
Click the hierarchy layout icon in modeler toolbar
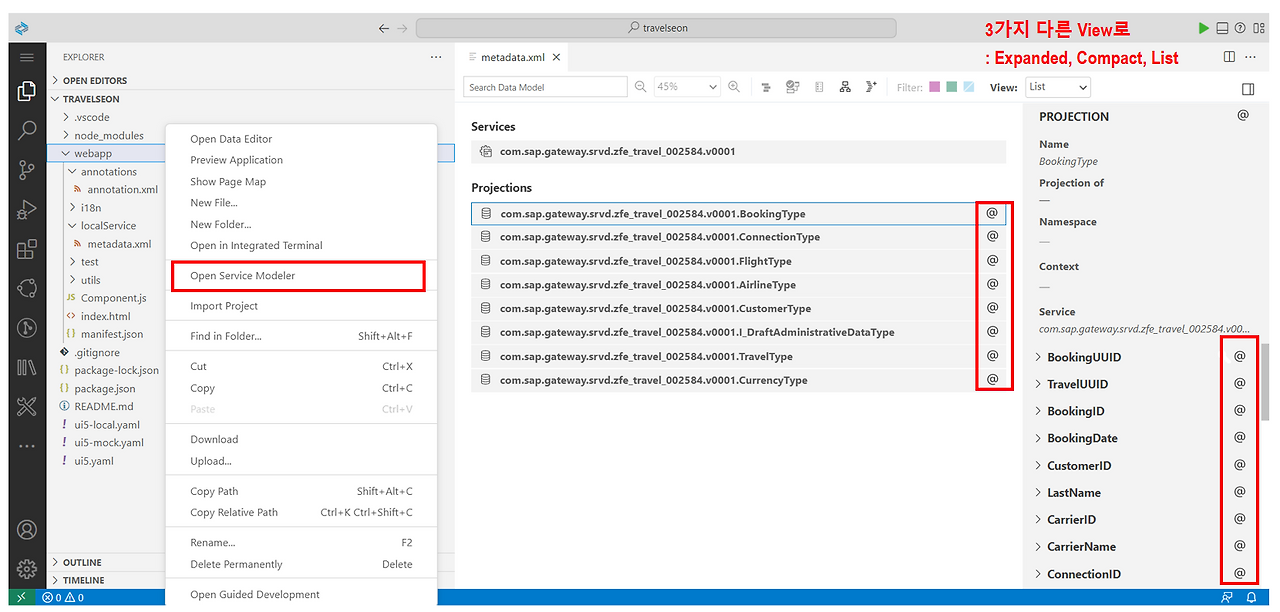(x=845, y=87)
